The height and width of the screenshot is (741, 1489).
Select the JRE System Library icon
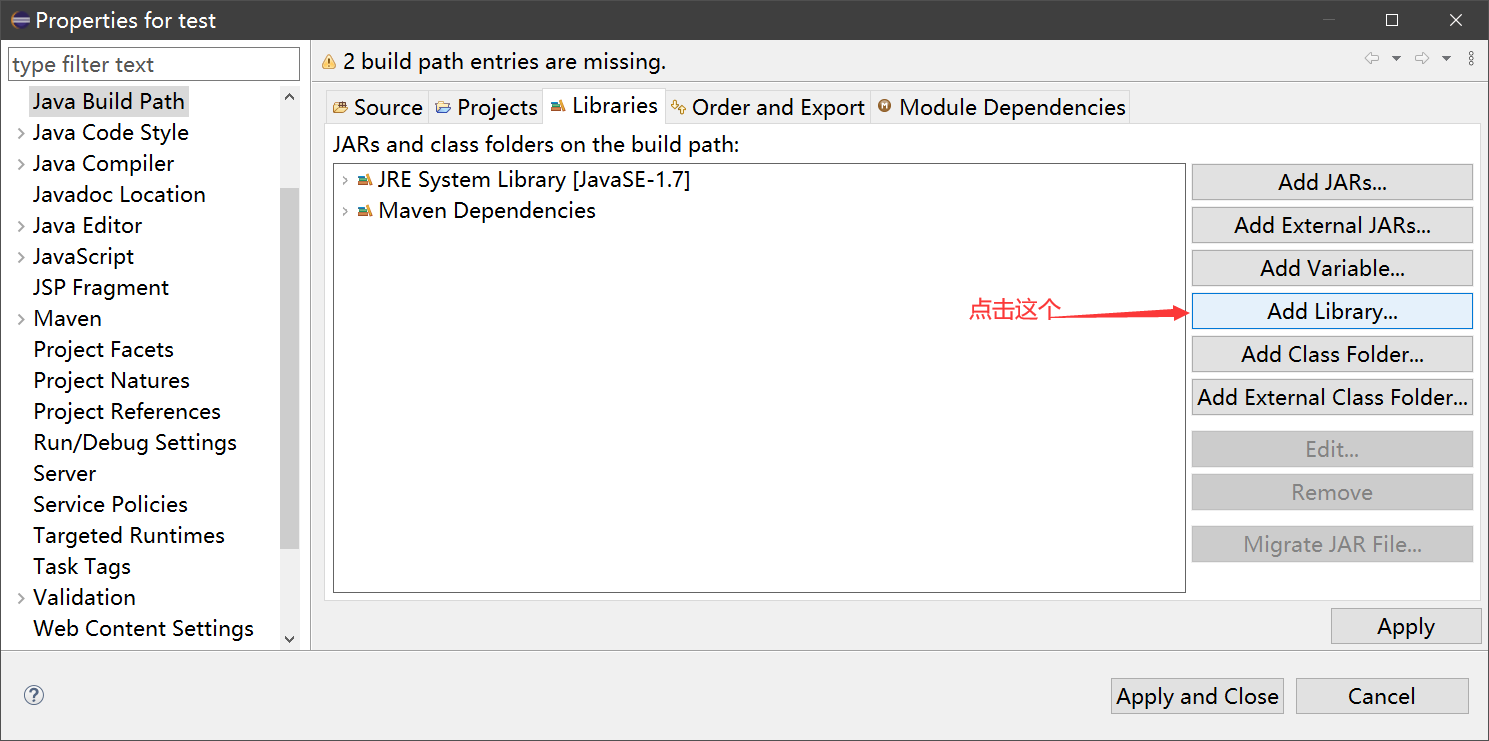pyautogui.click(x=365, y=180)
